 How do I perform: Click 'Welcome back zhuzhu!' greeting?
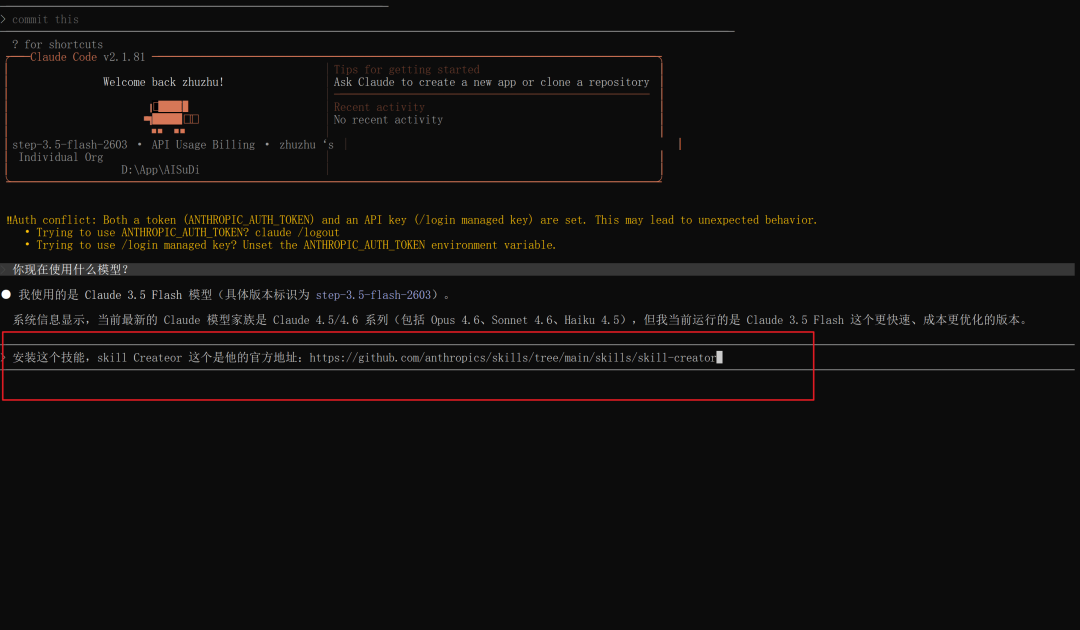(x=163, y=82)
